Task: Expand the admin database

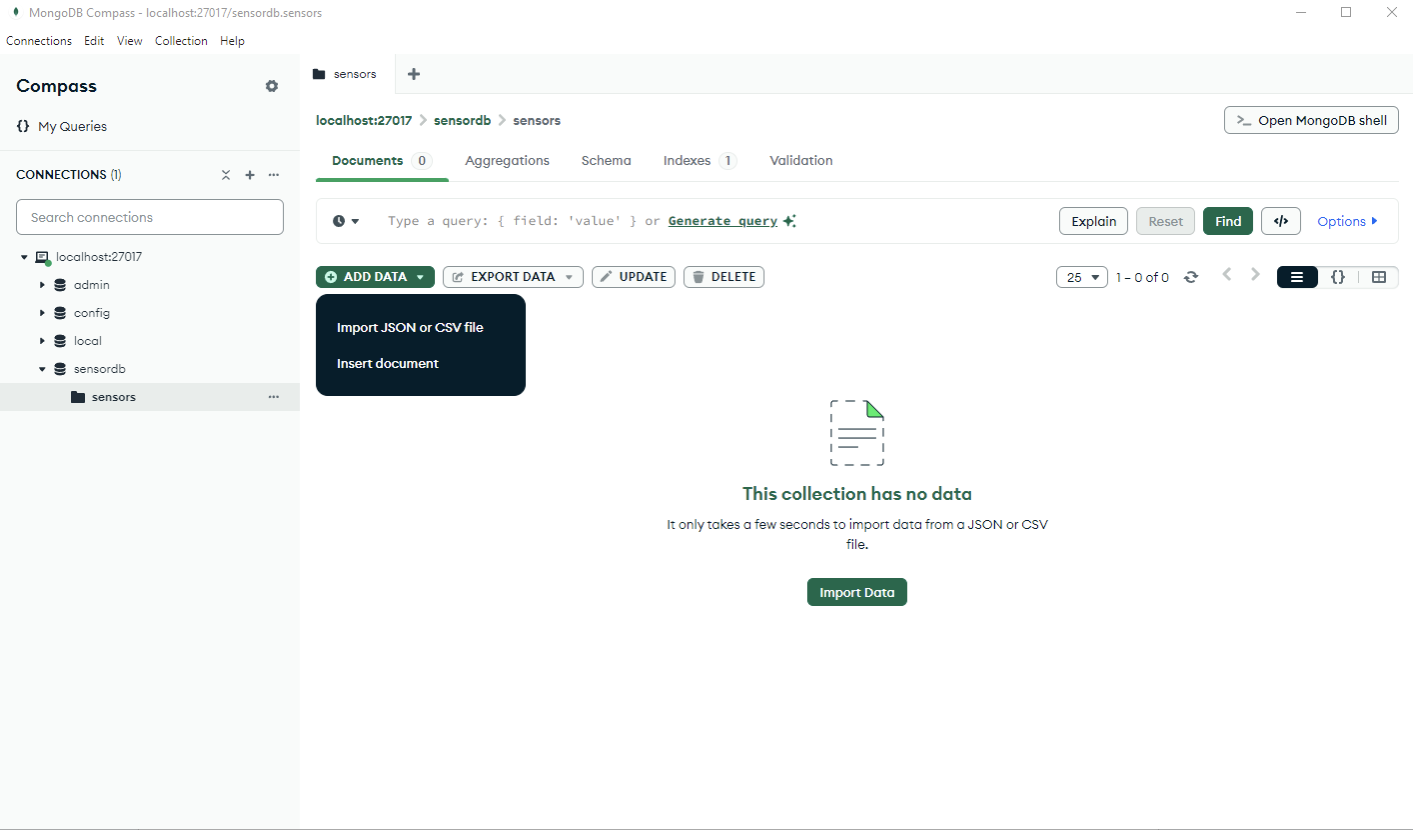Action: 42,285
